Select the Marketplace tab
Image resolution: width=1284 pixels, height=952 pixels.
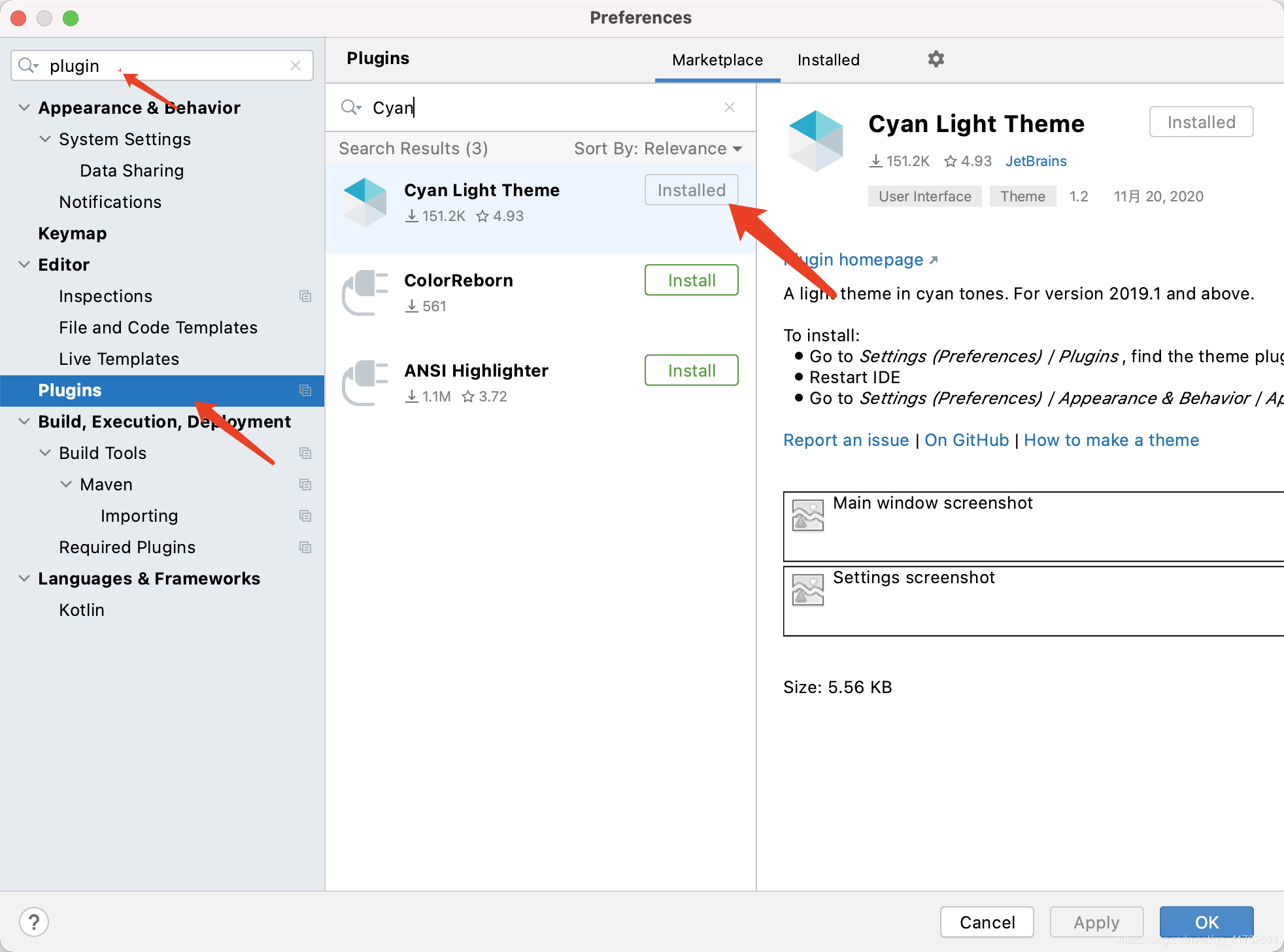[x=717, y=60]
